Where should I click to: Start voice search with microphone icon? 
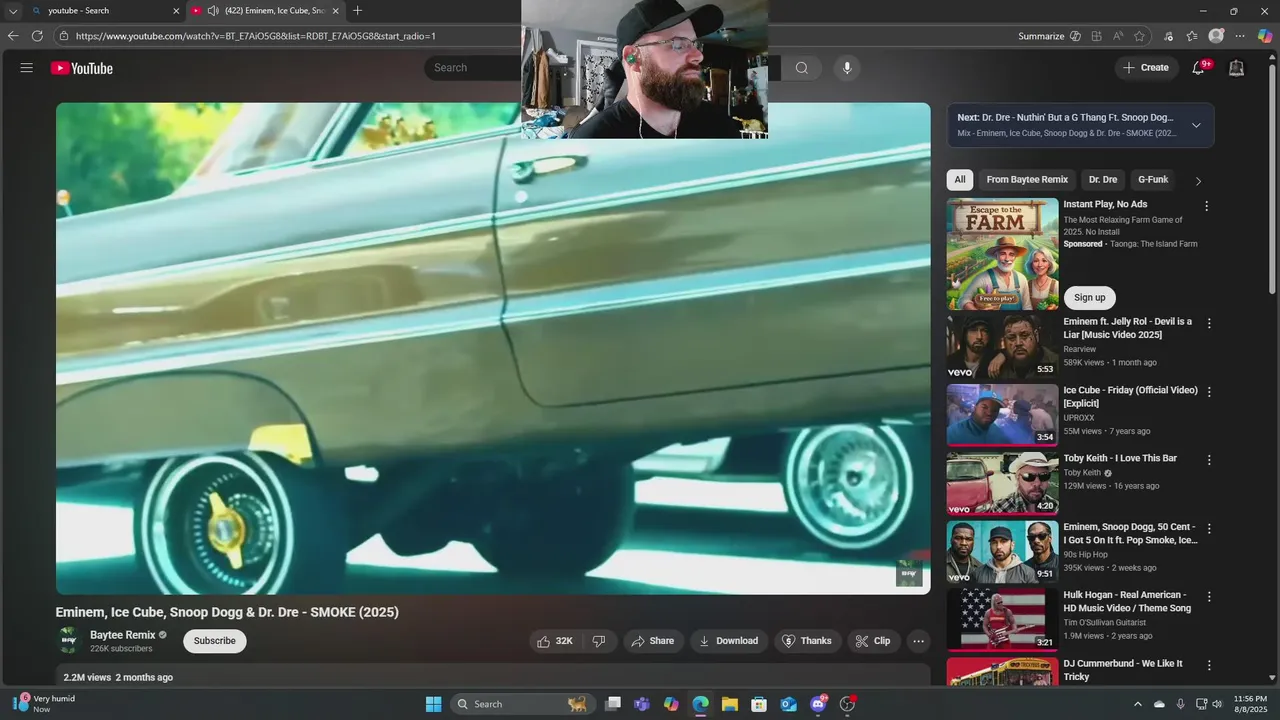point(847,68)
